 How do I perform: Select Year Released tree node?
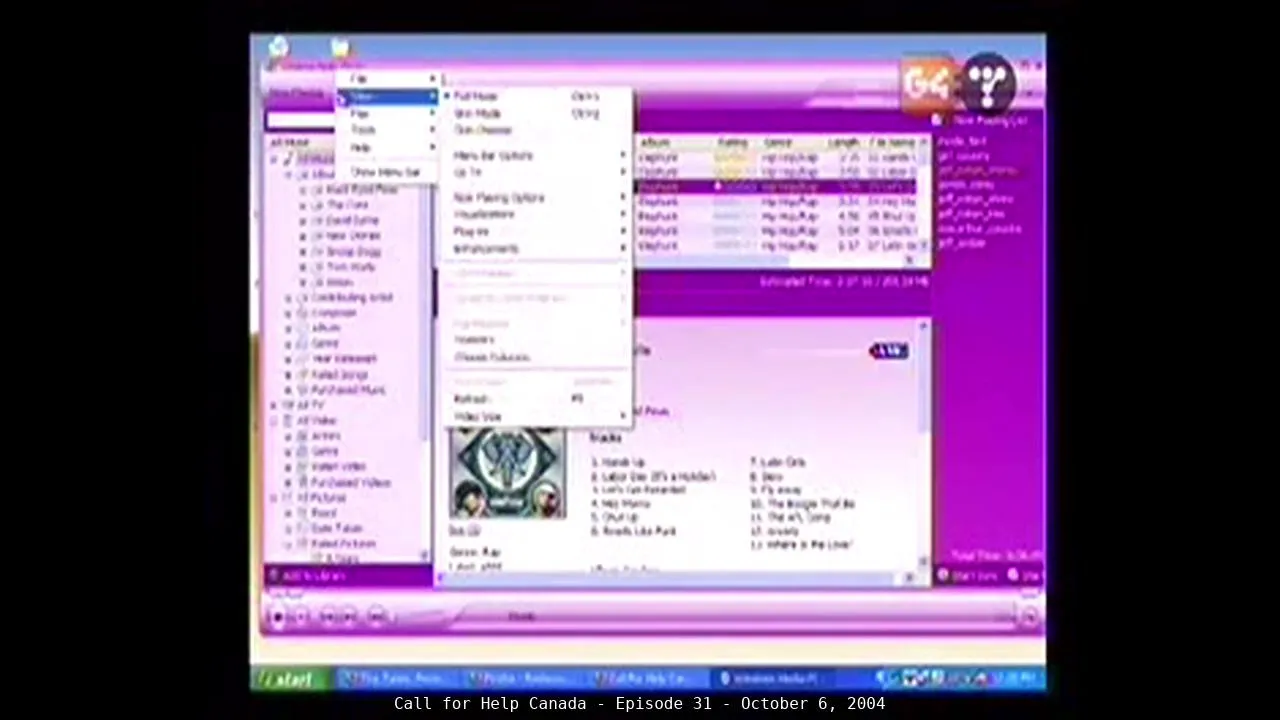click(344, 359)
